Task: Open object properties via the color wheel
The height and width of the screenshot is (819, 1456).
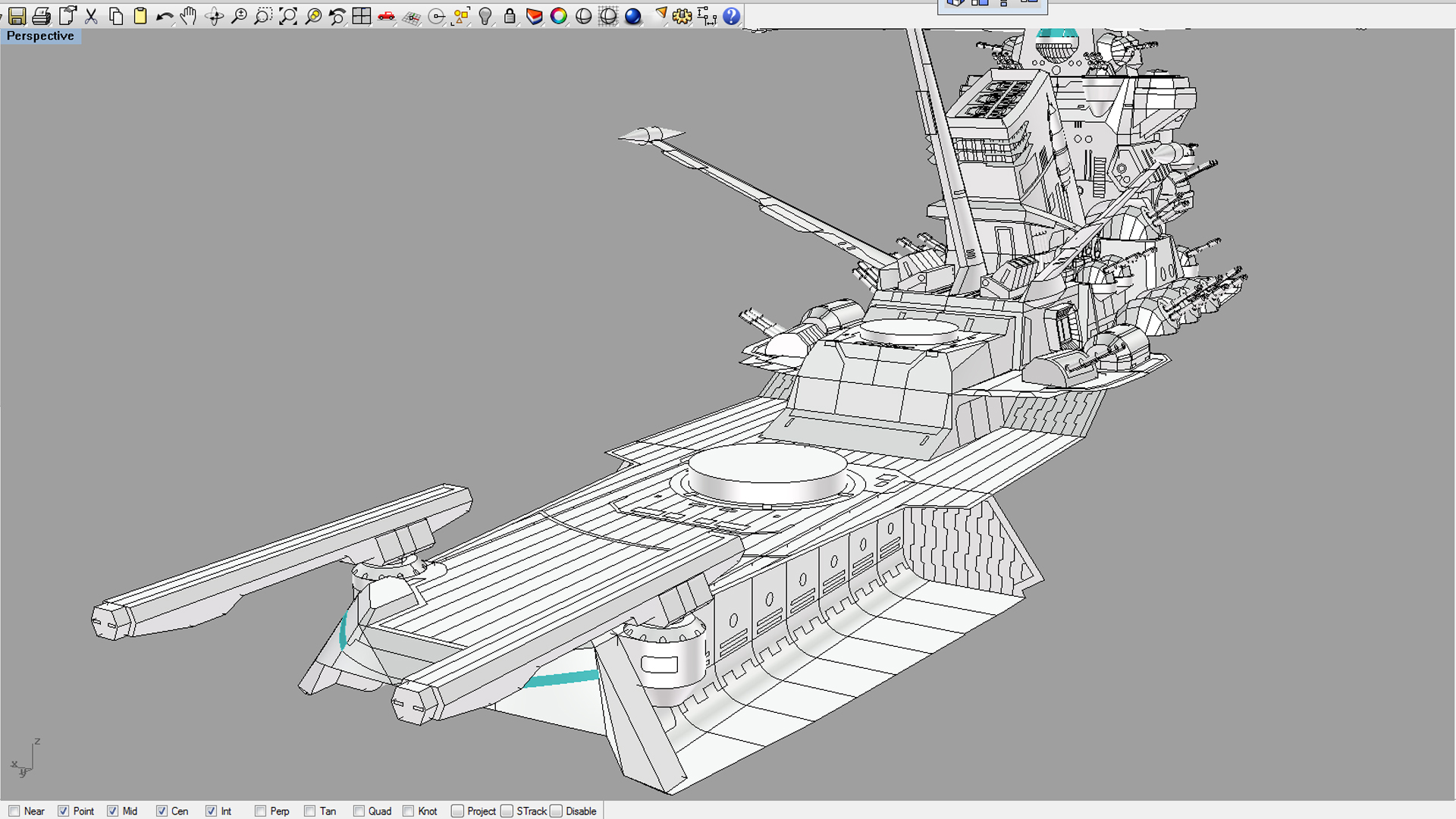Action: 559,16
